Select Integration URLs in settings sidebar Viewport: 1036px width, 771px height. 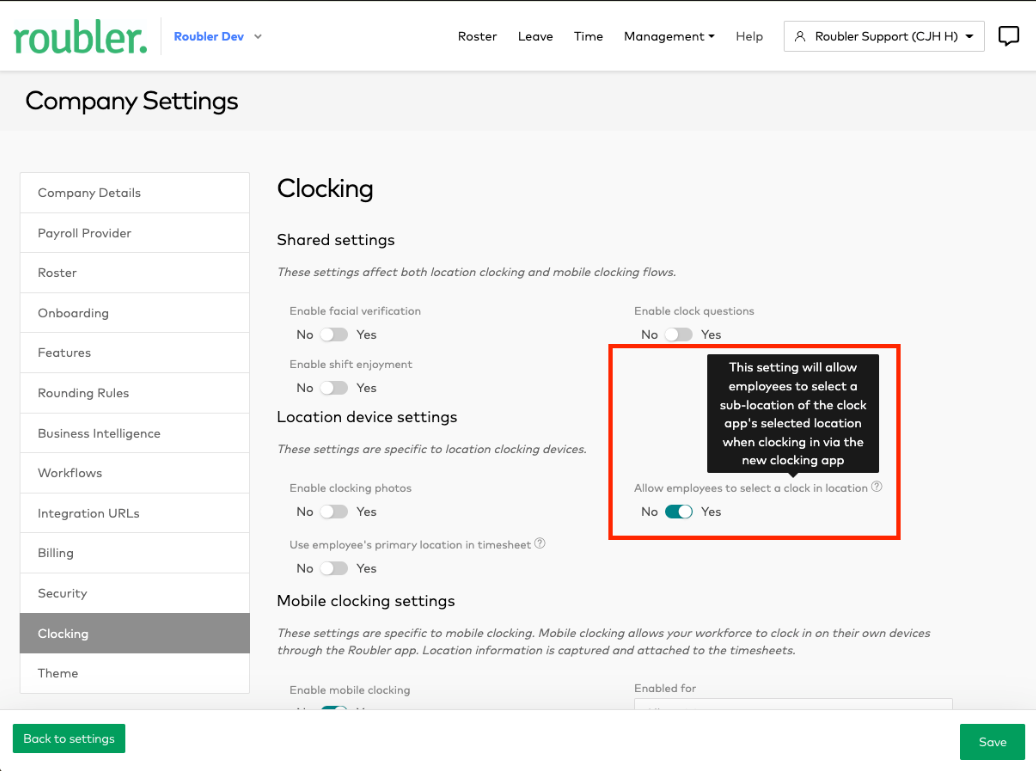coord(135,513)
